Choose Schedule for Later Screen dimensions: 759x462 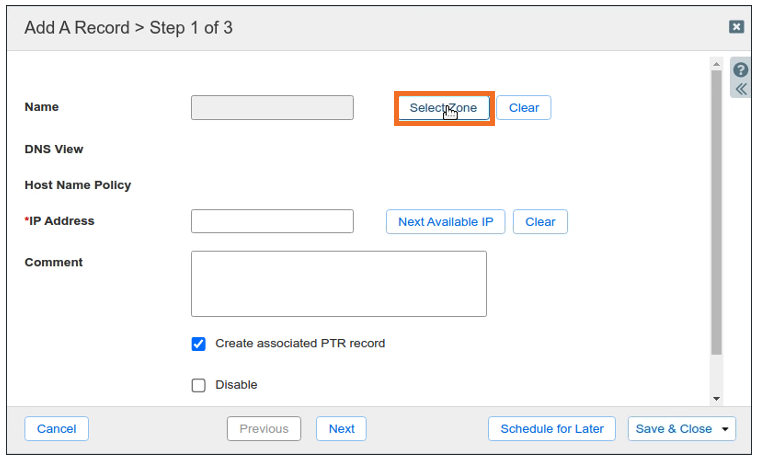pos(552,429)
